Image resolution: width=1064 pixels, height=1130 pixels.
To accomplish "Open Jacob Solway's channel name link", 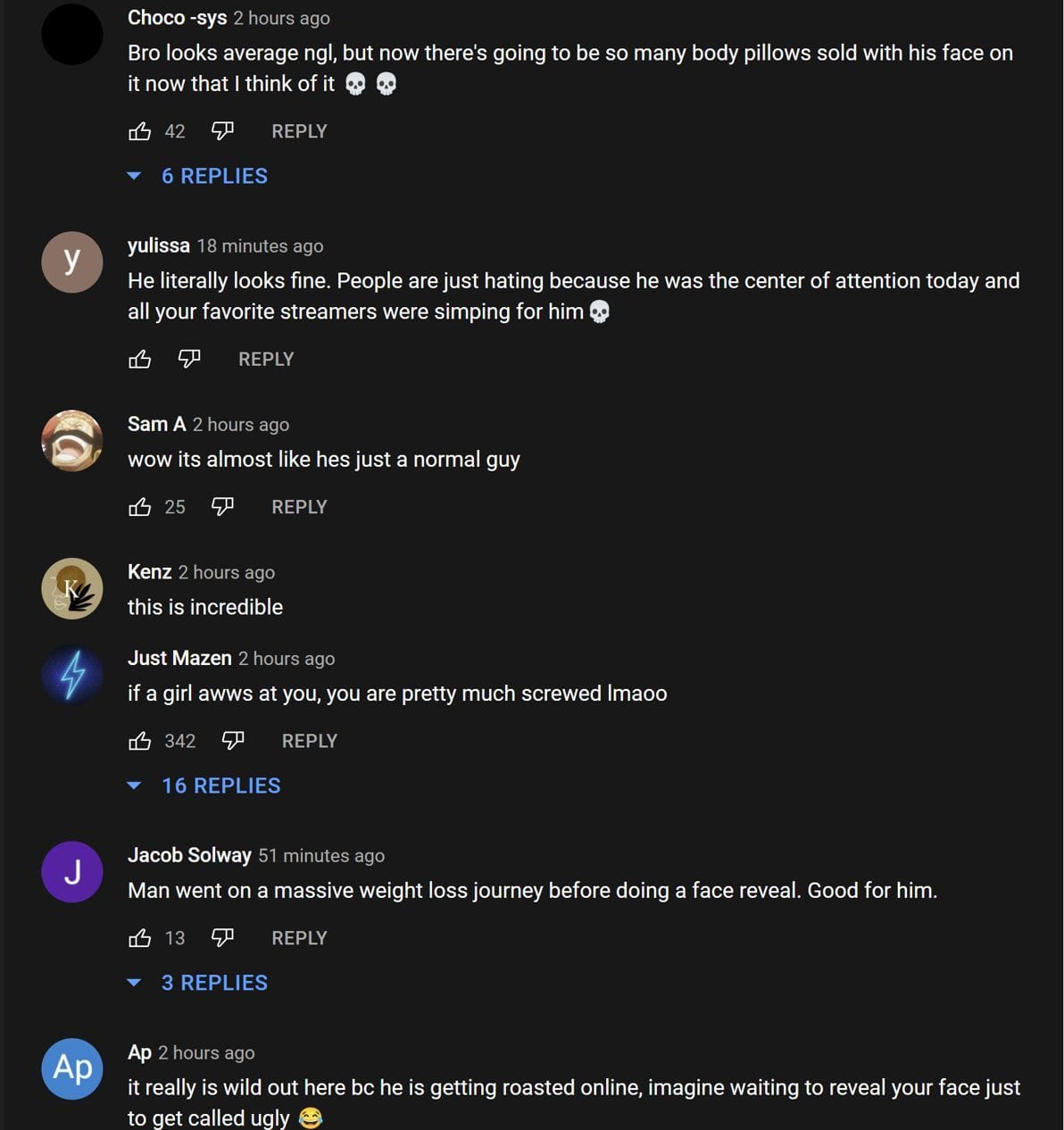I will coord(189,855).
